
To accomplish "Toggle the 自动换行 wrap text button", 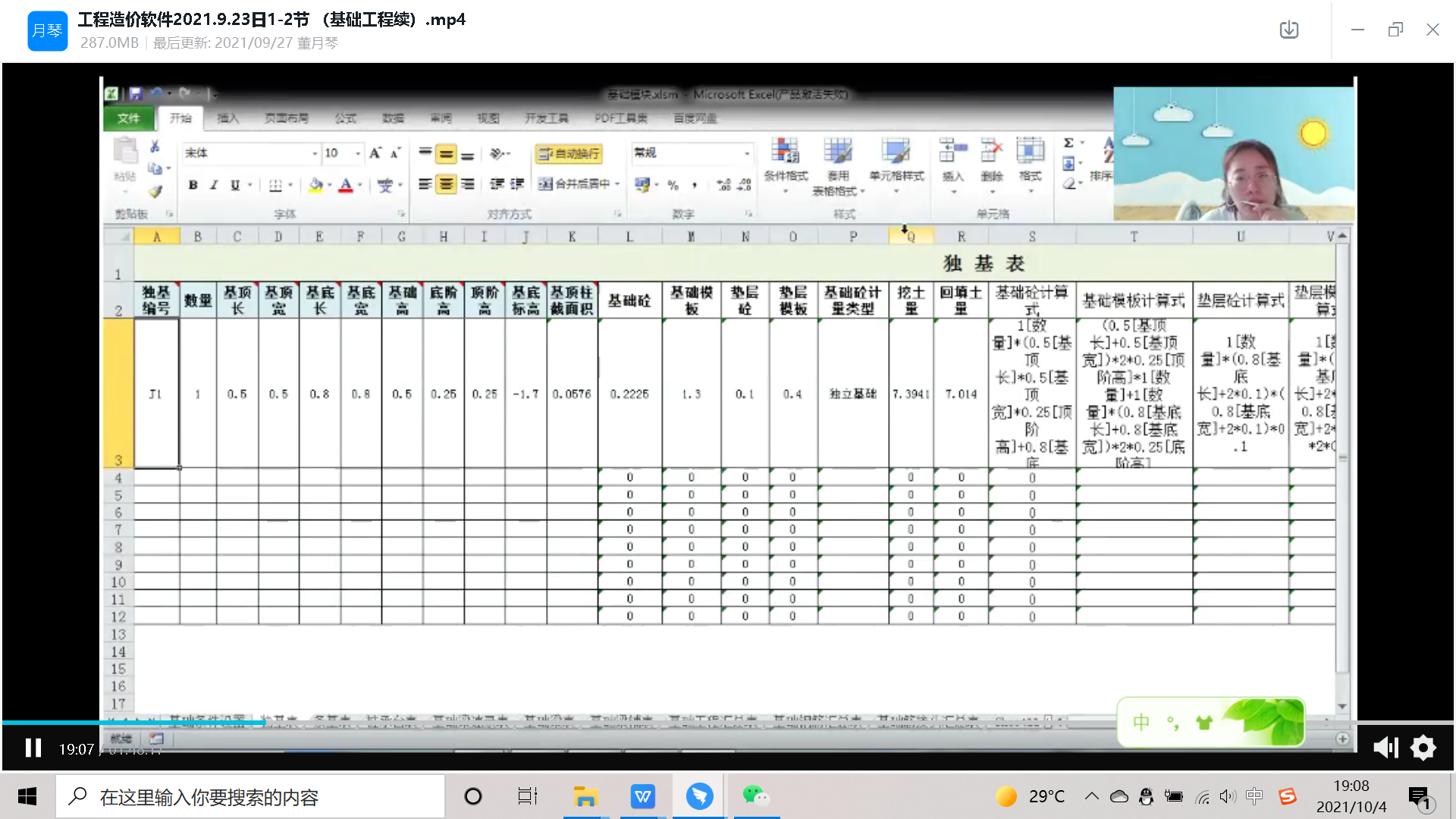I will (569, 154).
